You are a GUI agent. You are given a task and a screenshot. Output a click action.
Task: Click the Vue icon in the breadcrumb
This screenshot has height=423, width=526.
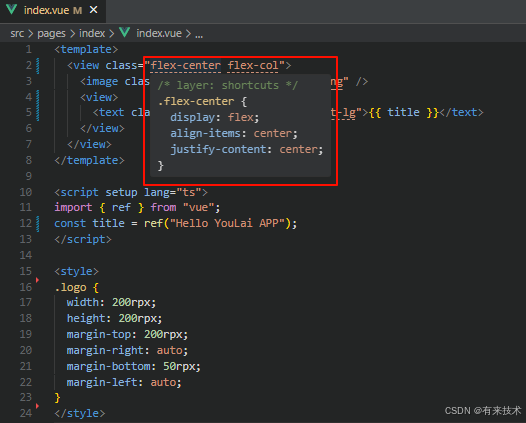(x=125, y=33)
